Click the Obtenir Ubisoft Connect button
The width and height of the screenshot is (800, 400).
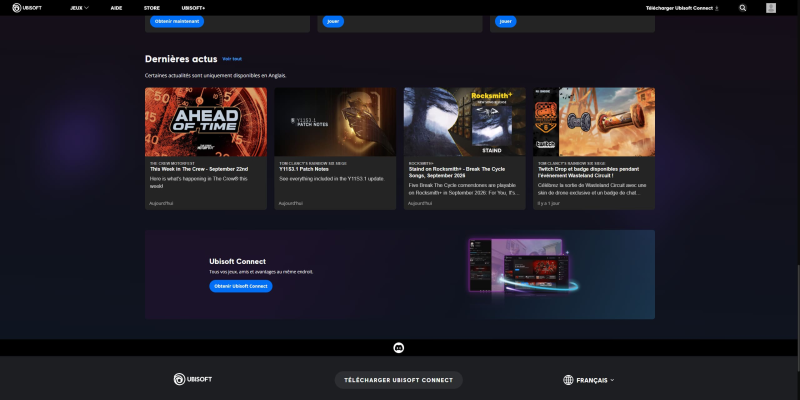[241, 286]
